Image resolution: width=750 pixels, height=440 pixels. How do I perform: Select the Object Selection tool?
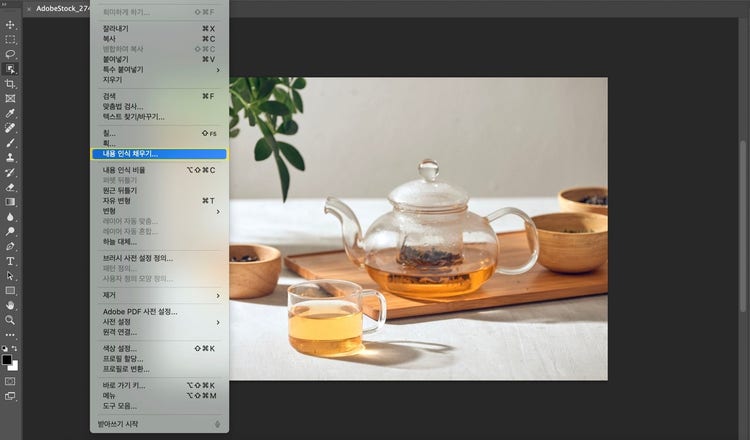click(10, 69)
